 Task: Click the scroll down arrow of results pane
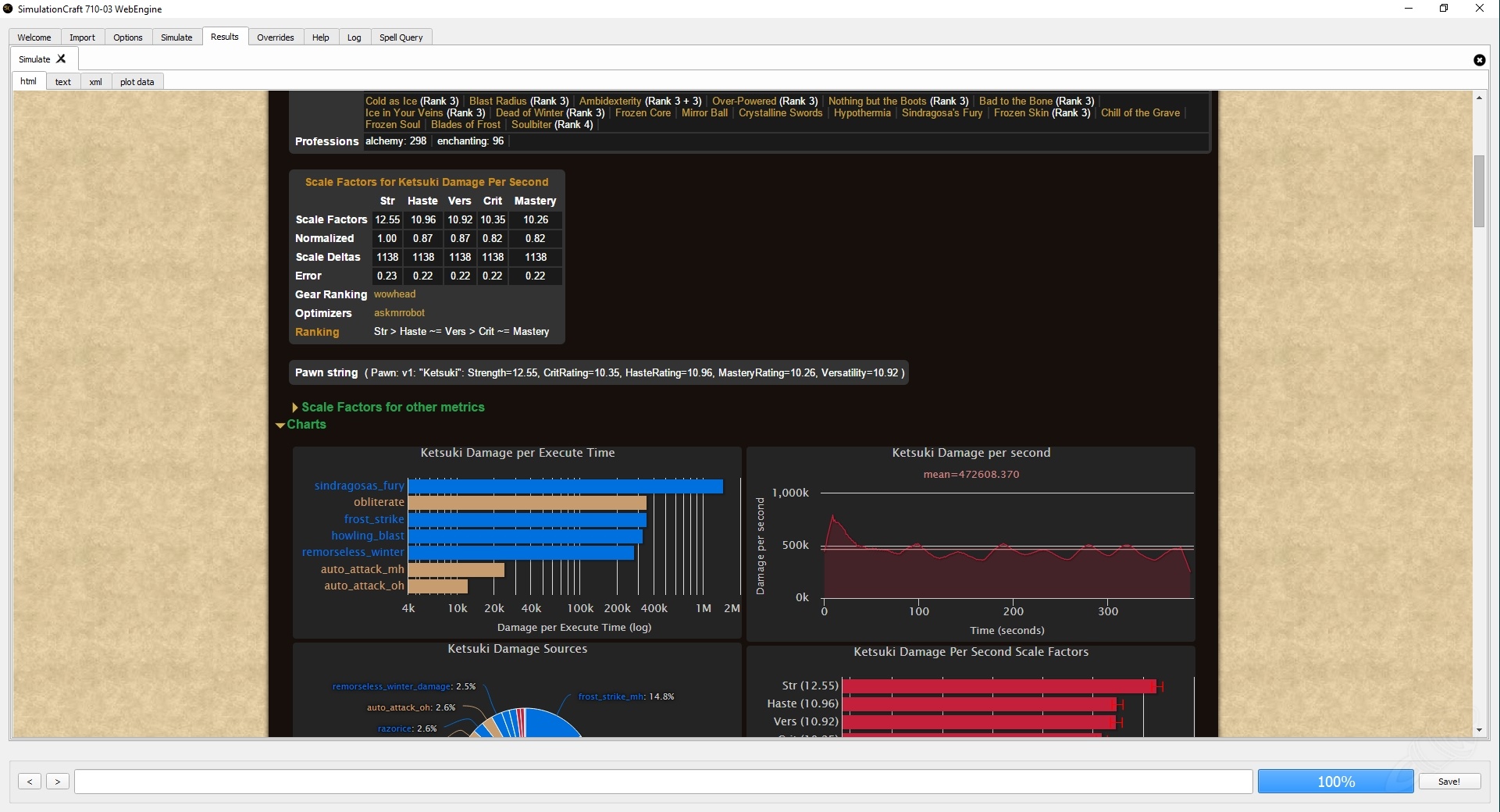point(1479,730)
